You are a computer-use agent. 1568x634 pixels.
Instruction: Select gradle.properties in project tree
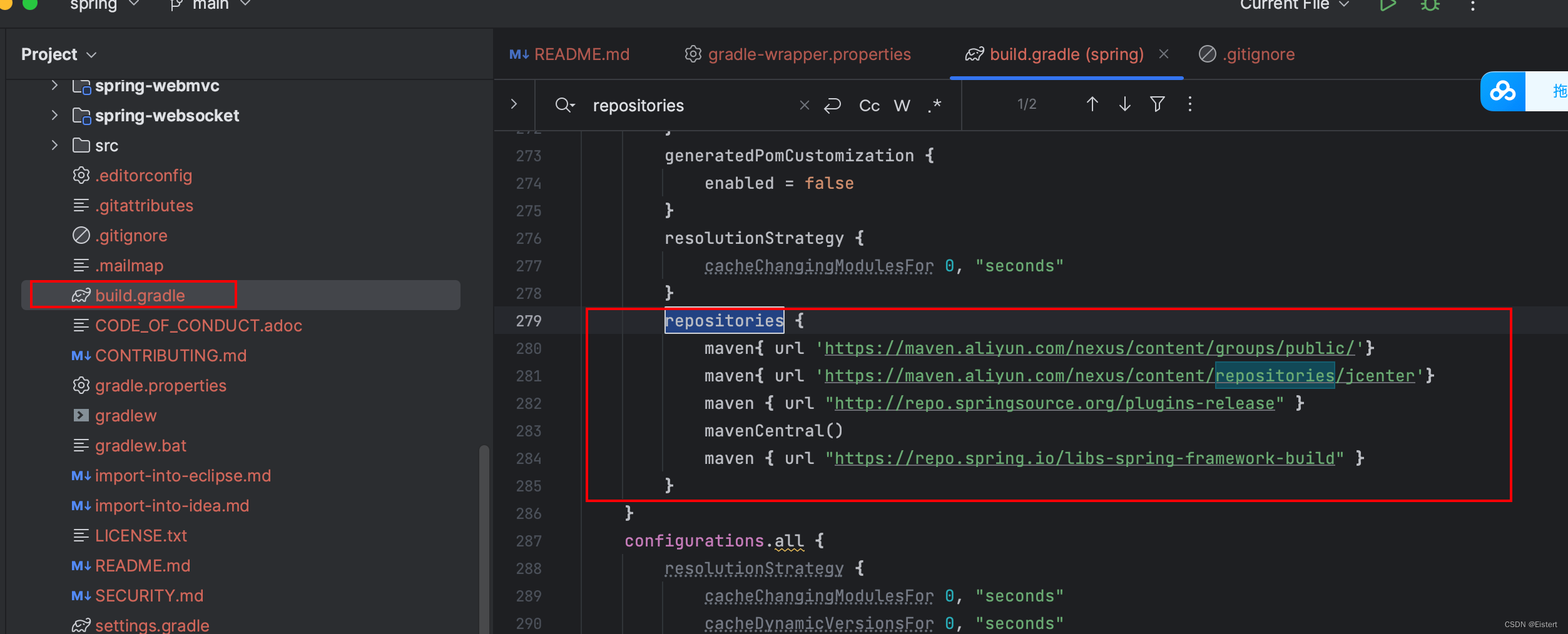160,386
